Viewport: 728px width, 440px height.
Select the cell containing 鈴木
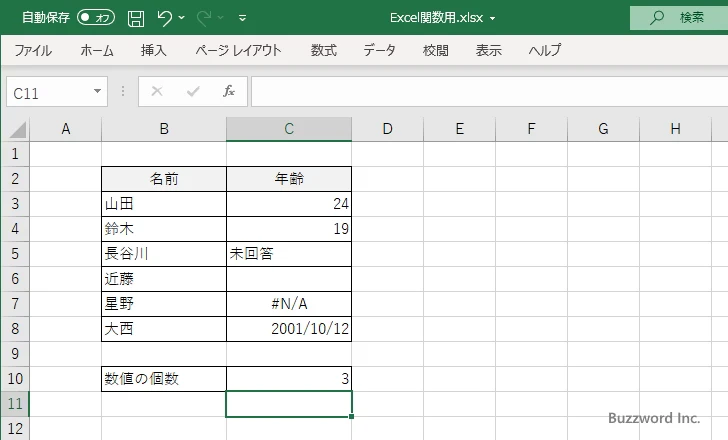[164, 229]
